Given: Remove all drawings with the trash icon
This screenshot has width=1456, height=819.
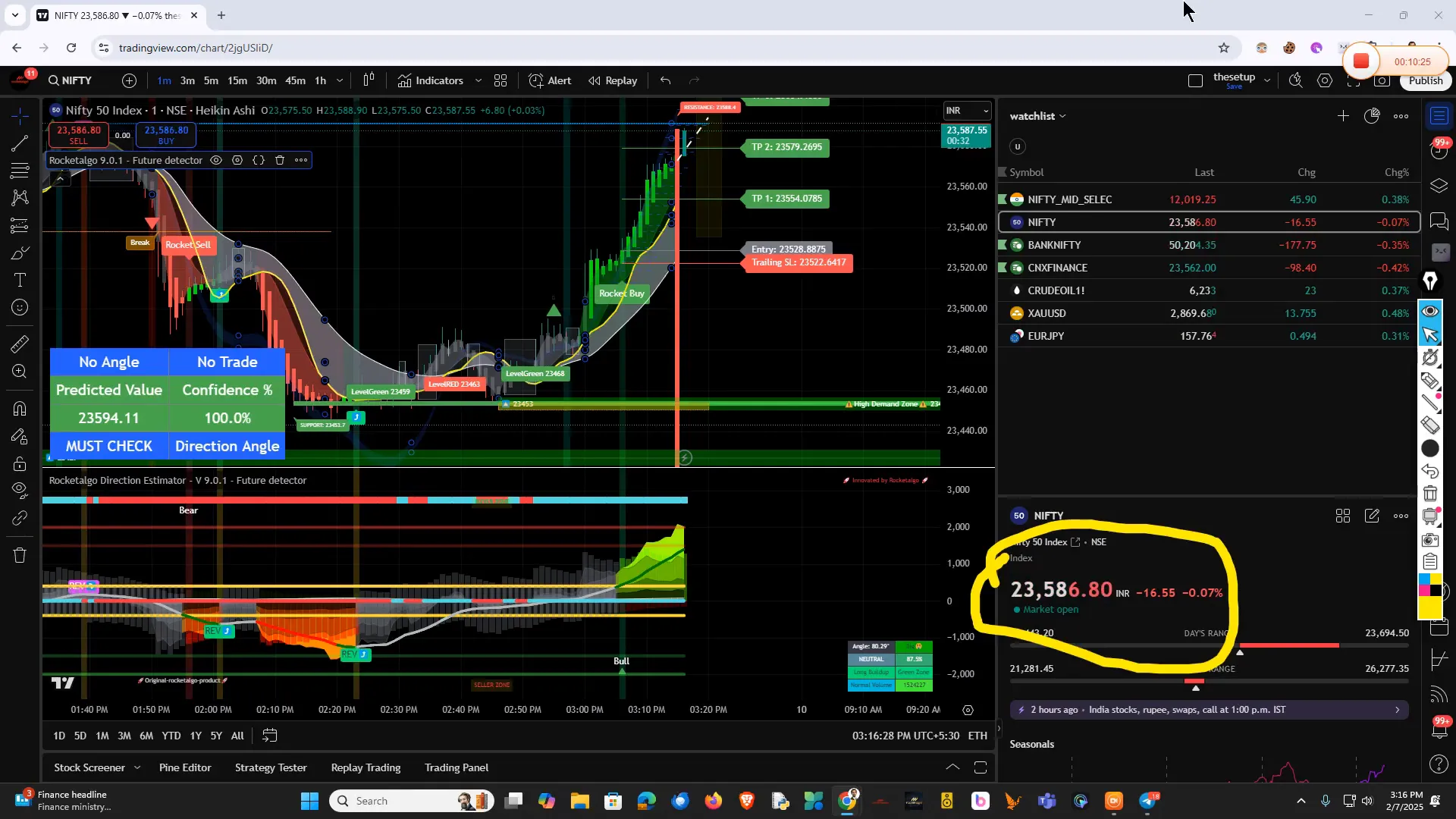Looking at the screenshot, I should (19, 554).
